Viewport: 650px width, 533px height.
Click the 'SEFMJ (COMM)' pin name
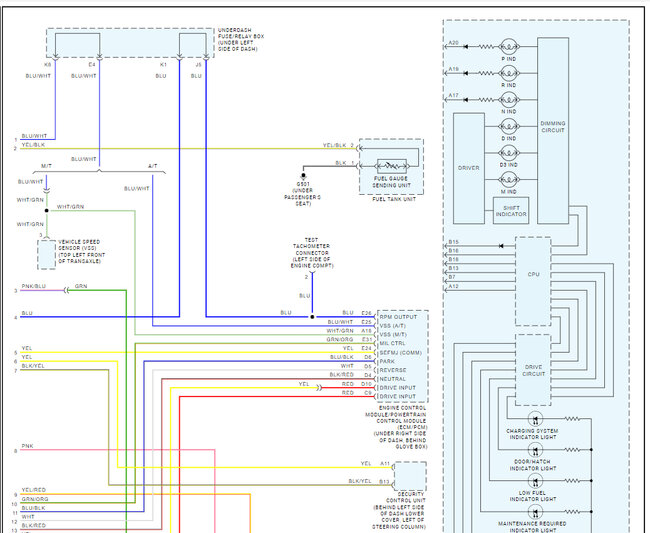(400, 353)
